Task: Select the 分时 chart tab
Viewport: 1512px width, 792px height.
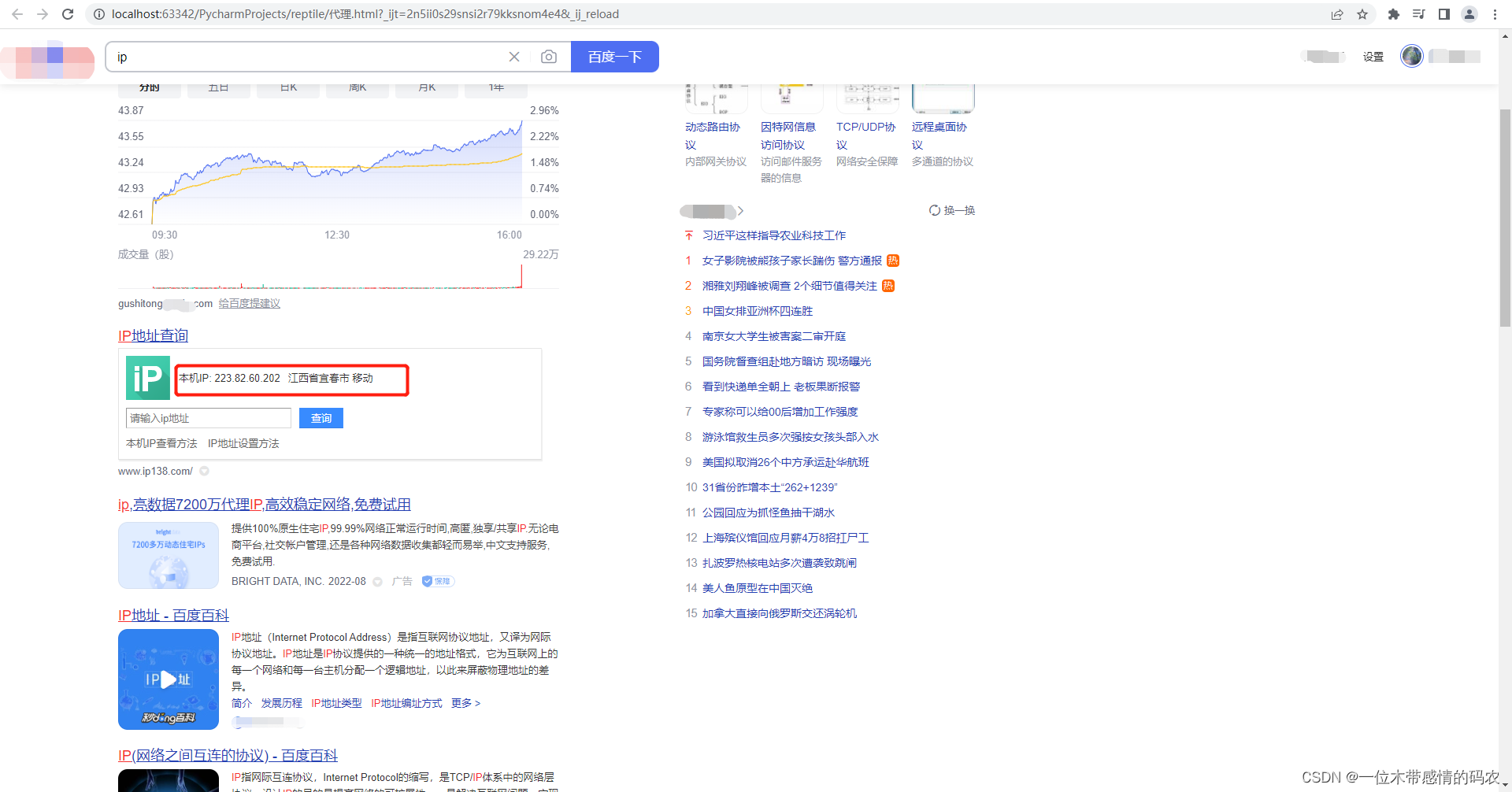Action: (x=150, y=89)
